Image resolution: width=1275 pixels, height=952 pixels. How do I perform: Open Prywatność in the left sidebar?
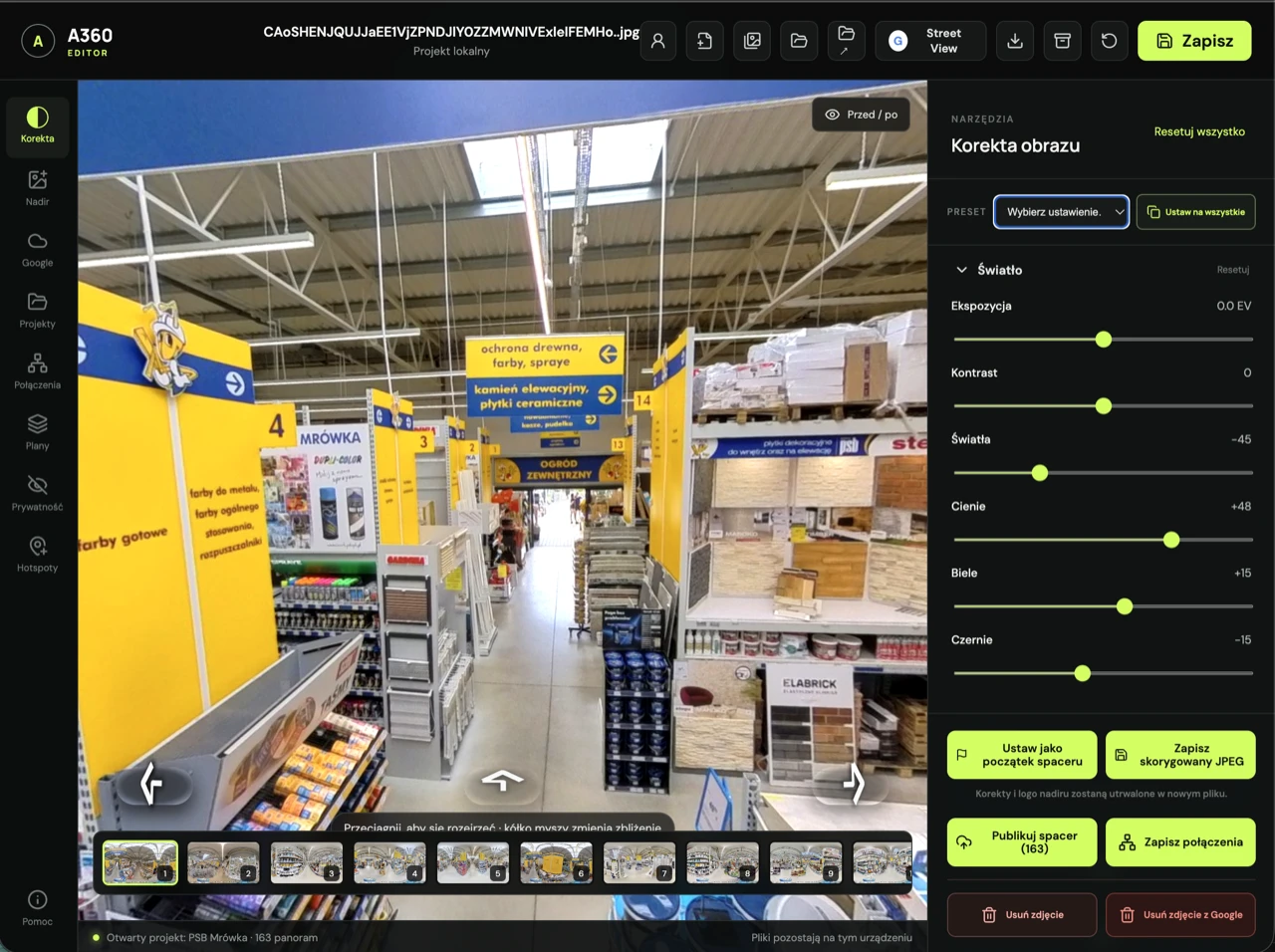click(38, 494)
